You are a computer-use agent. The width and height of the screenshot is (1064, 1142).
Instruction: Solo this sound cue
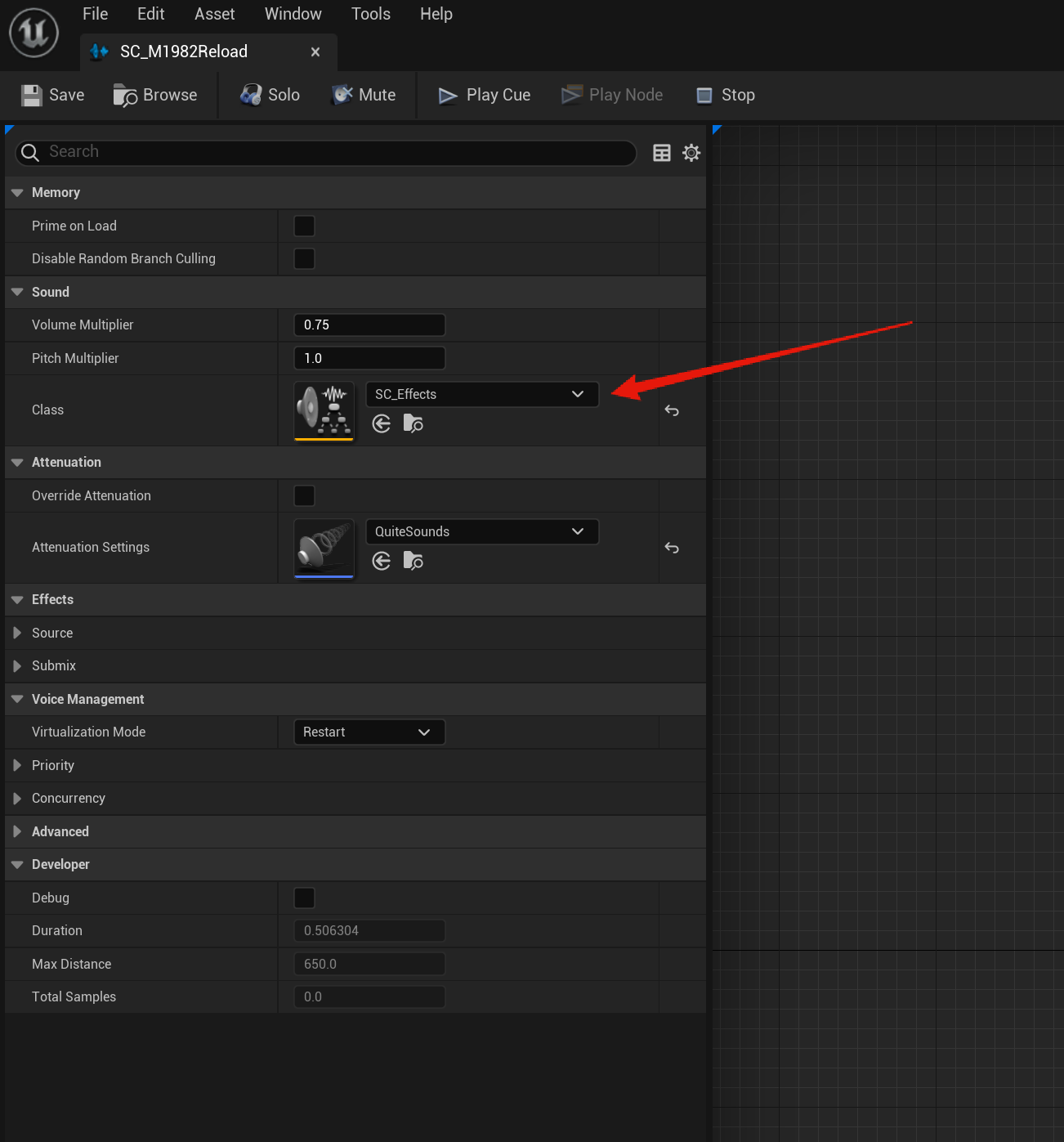pyautogui.click(x=270, y=96)
